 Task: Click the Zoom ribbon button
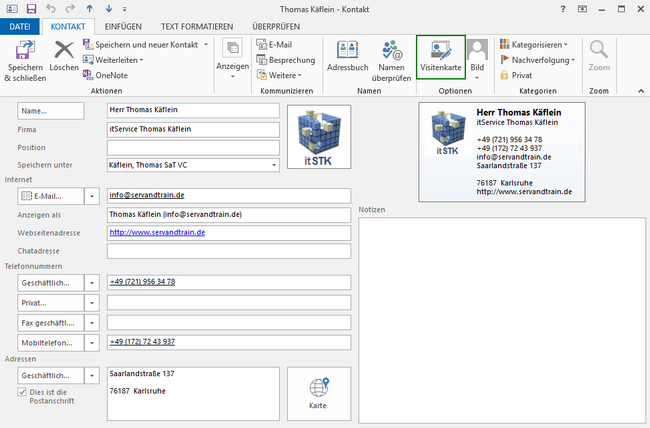(x=599, y=56)
